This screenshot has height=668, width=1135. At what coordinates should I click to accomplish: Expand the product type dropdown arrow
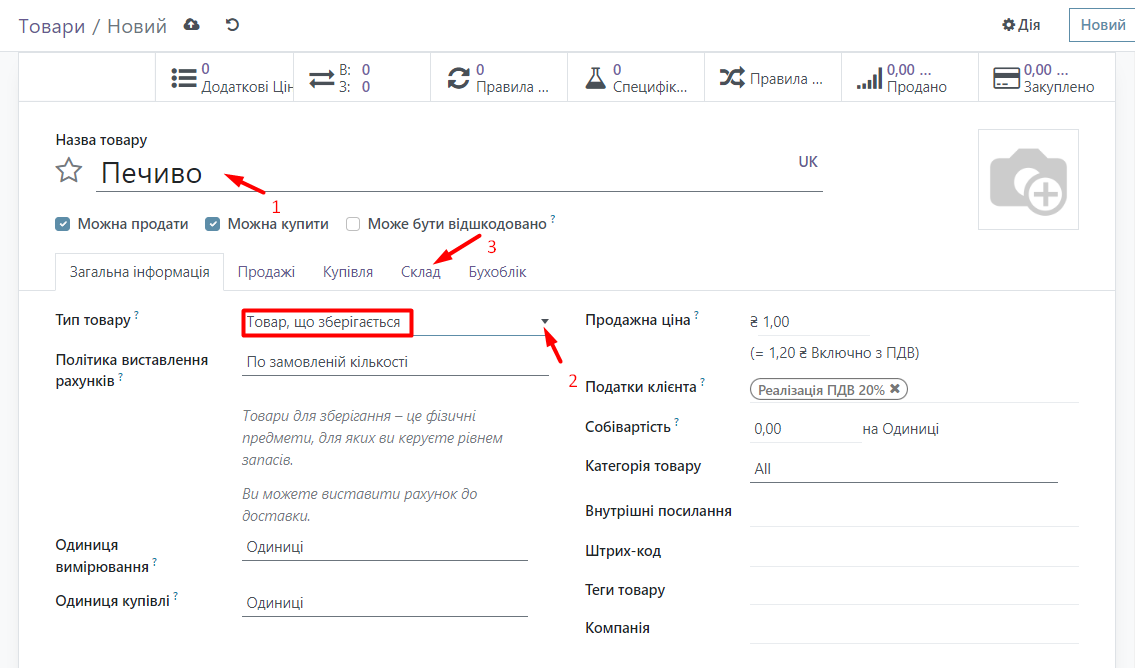coord(545,321)
